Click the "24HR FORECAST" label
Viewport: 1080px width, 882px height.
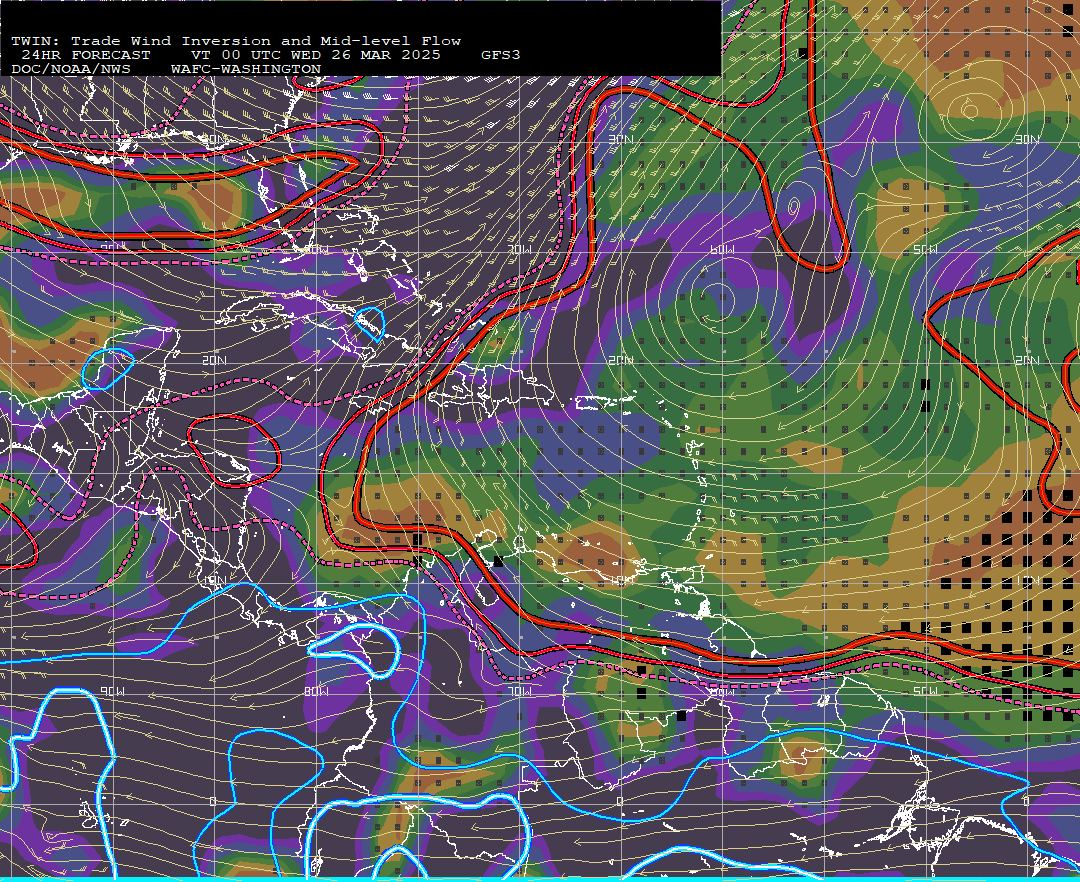click(x=85, y=55)
